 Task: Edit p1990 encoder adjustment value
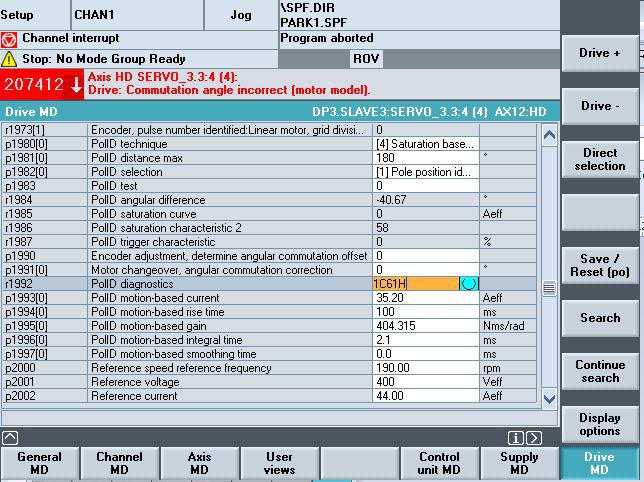point(426,256)
